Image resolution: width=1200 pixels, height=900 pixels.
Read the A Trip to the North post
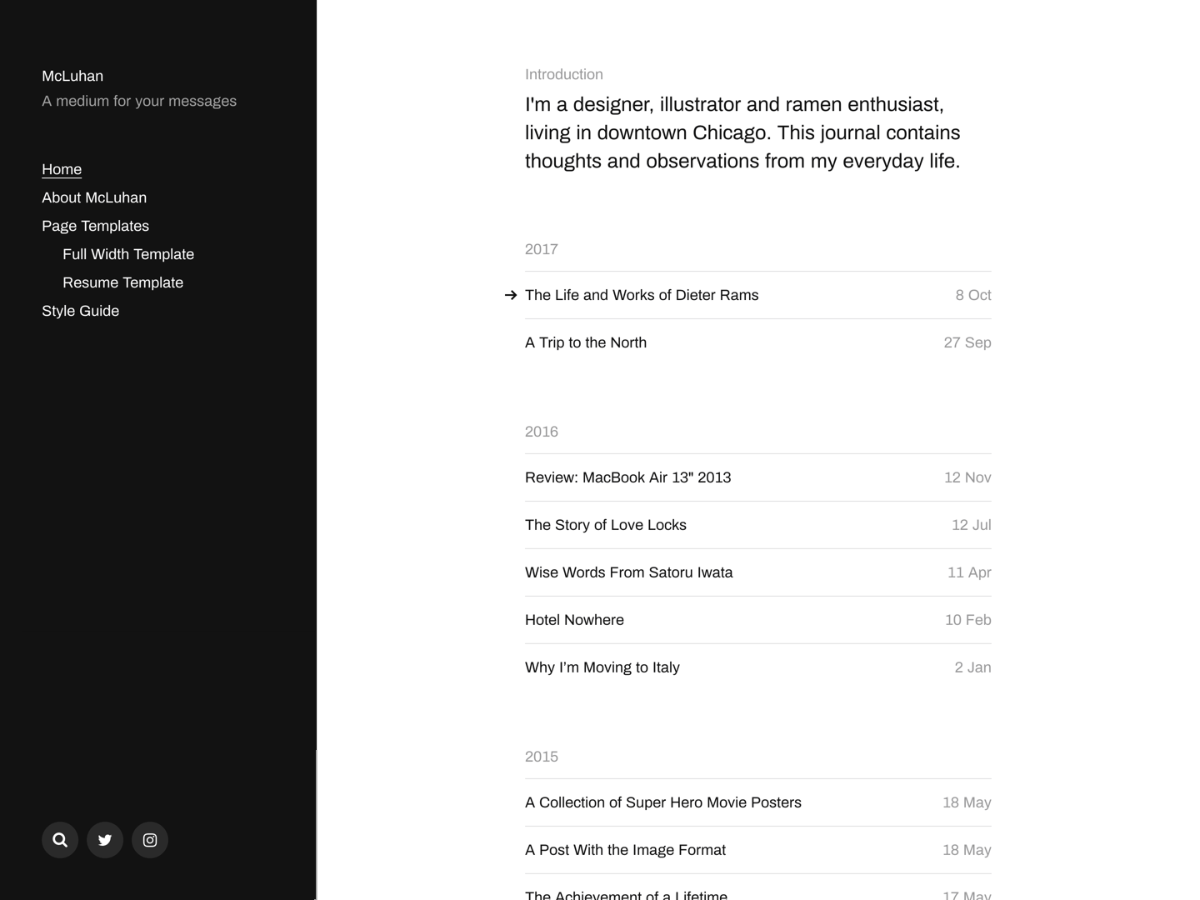point(586,342)
